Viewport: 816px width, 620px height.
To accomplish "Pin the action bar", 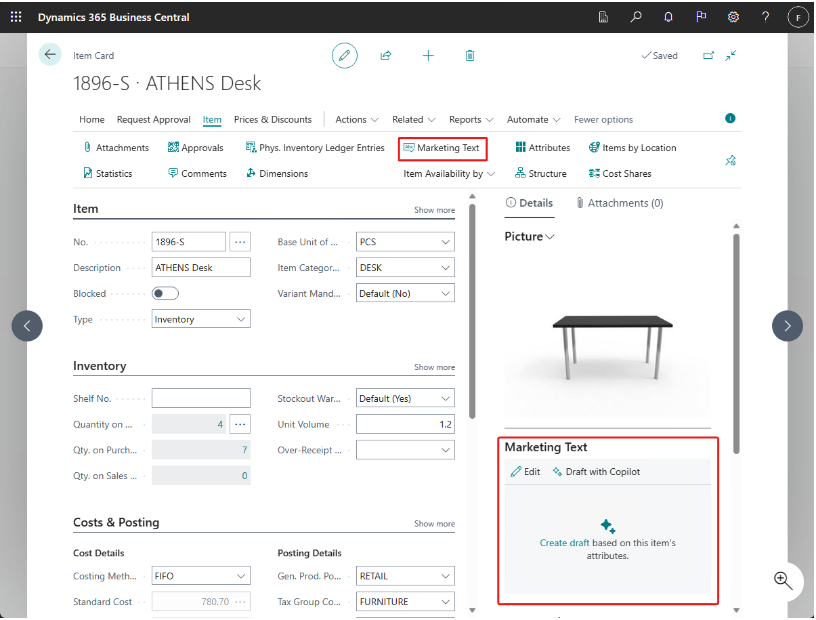I will click(731, 160).
